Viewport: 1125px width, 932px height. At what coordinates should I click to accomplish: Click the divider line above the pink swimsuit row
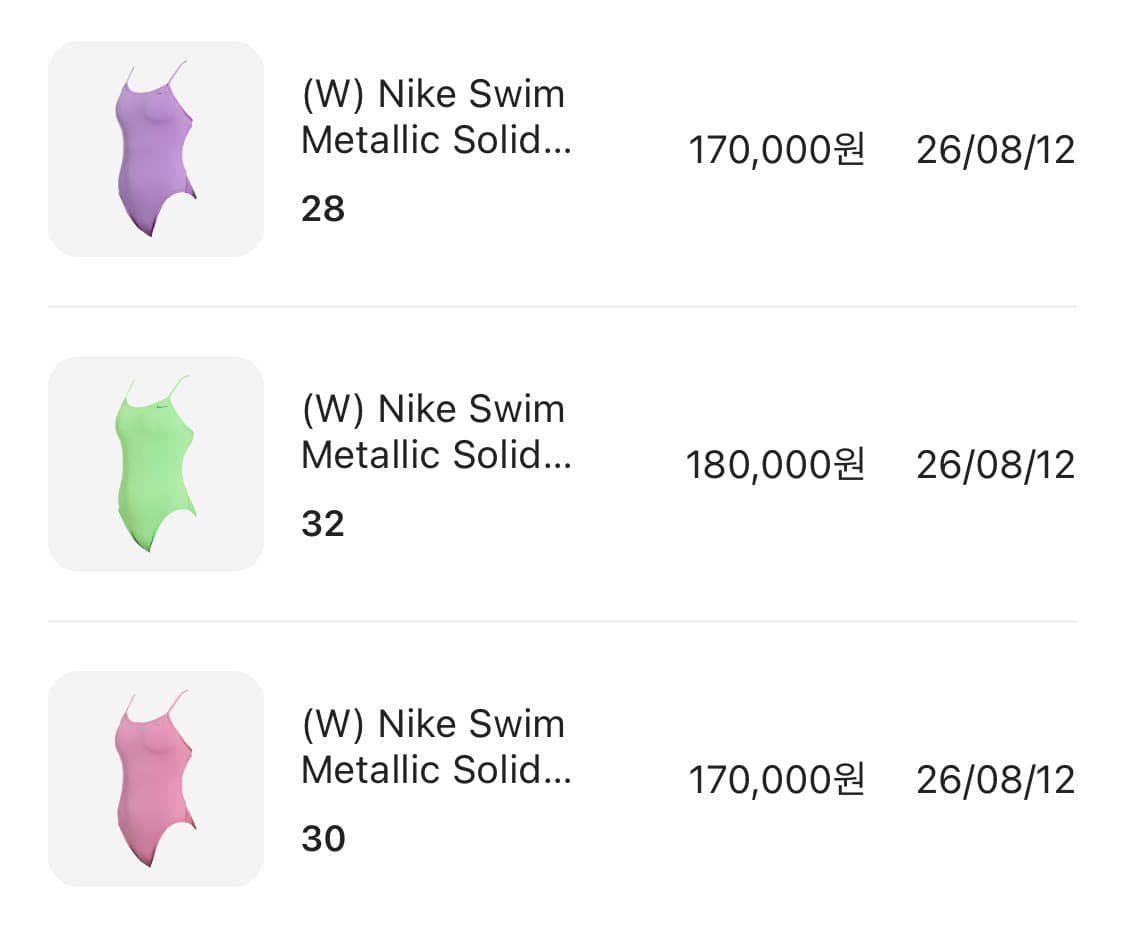(x=562, y=621)
